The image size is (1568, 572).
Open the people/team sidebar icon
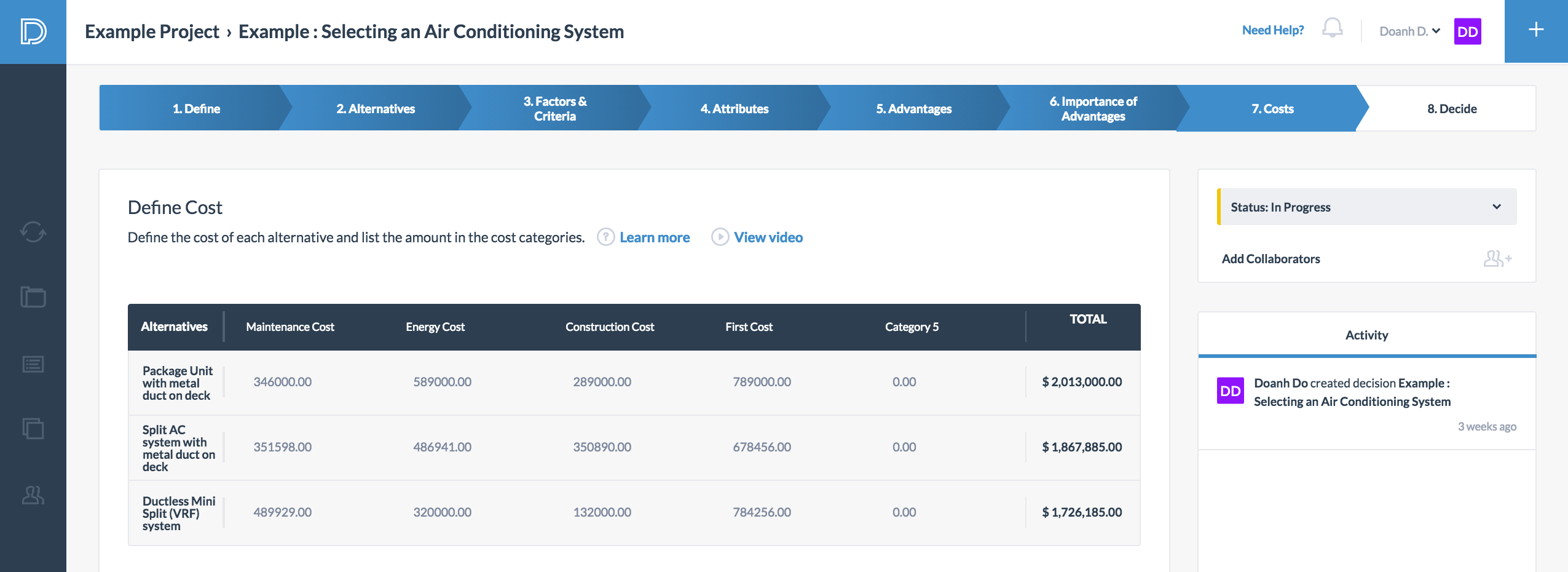(x=33, y=495)
